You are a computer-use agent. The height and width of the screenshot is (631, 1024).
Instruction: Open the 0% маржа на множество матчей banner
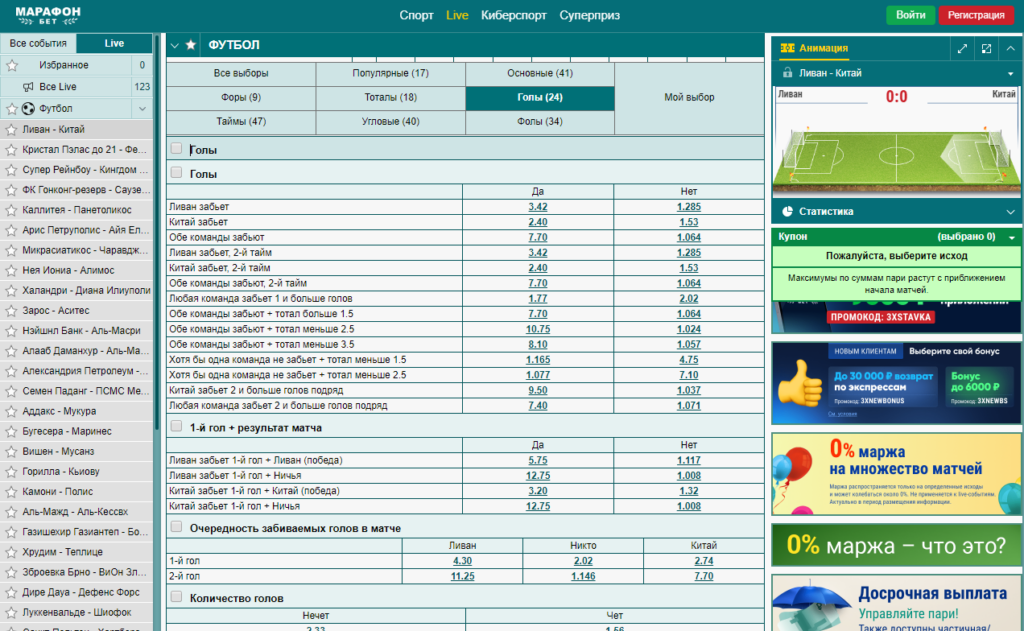pyautogui.click(x=896, y=474)
